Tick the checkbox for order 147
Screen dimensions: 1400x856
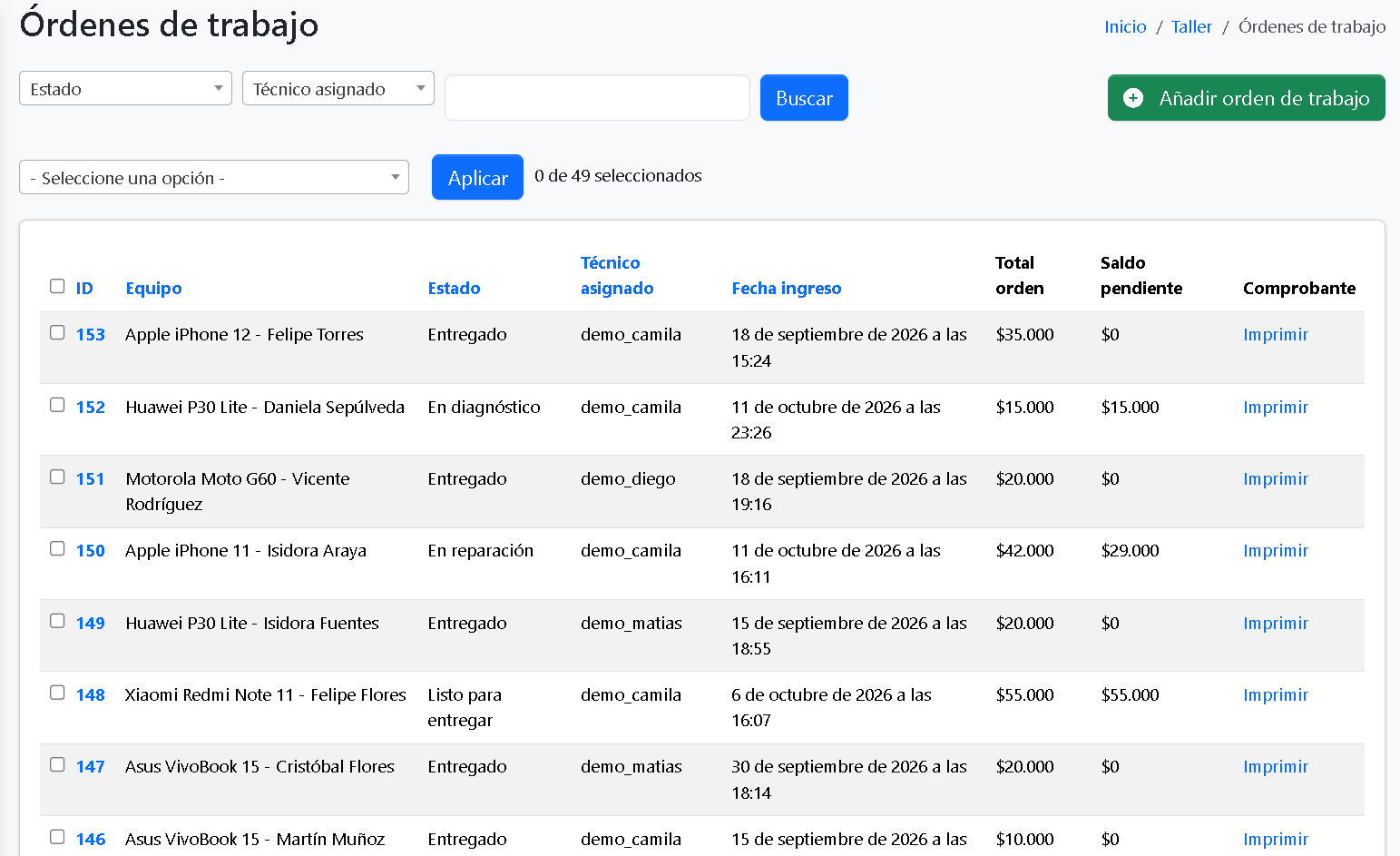click(x=57, y=764)
